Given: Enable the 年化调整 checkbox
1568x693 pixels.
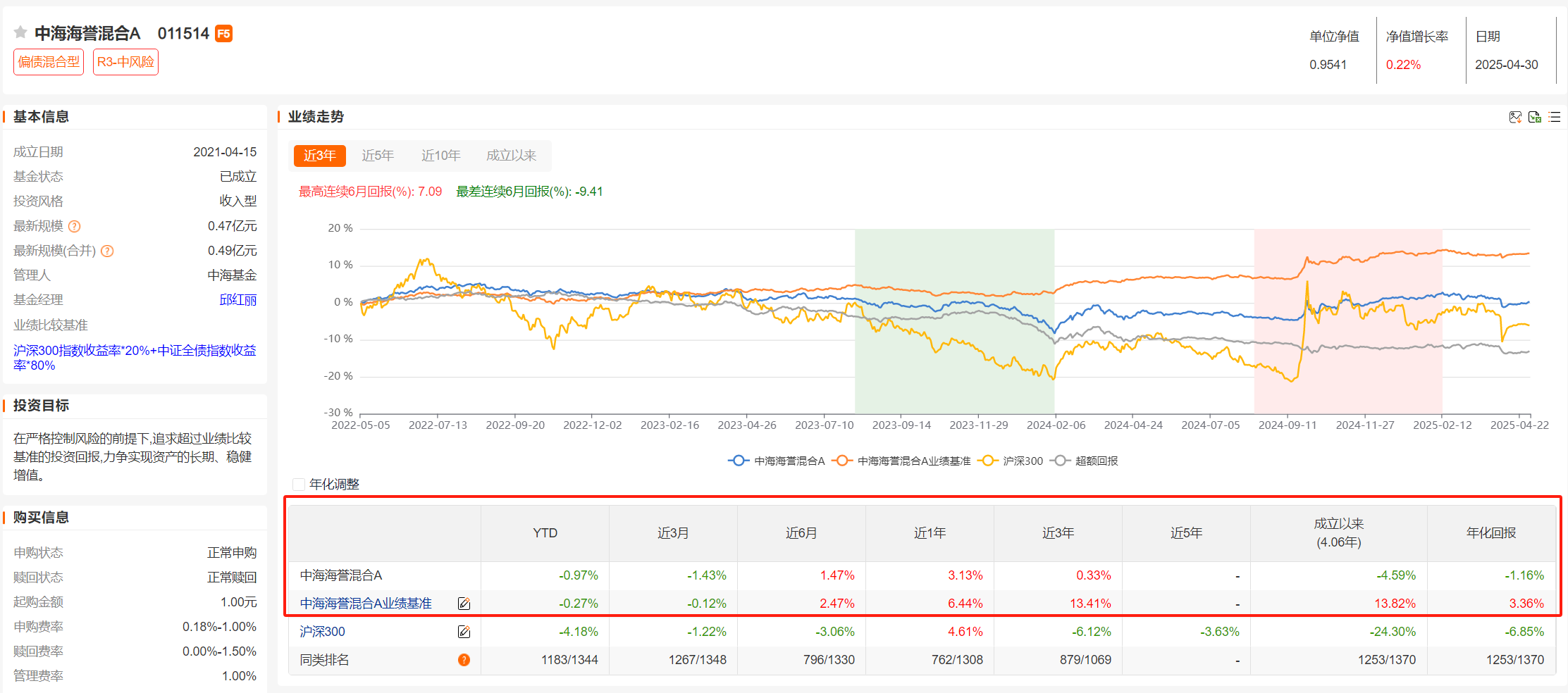Looking at the screenshot, I should [299, 485].
